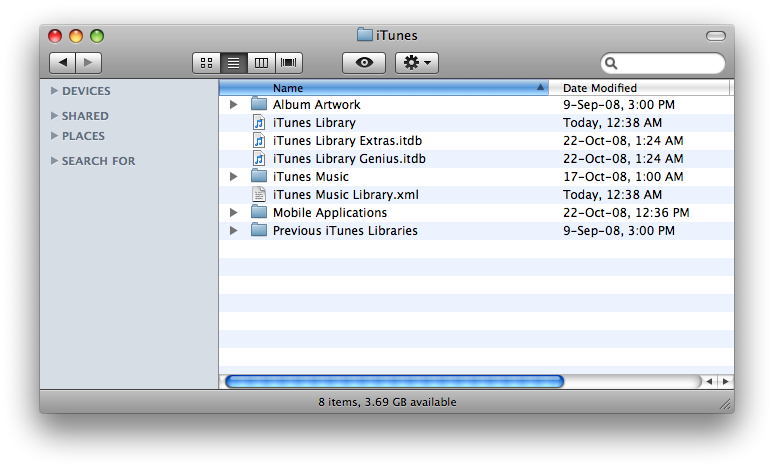The image size is (774, 468).
Task: Select the iTunes Music Library.xml document icon
Action: tap(259, 195)
